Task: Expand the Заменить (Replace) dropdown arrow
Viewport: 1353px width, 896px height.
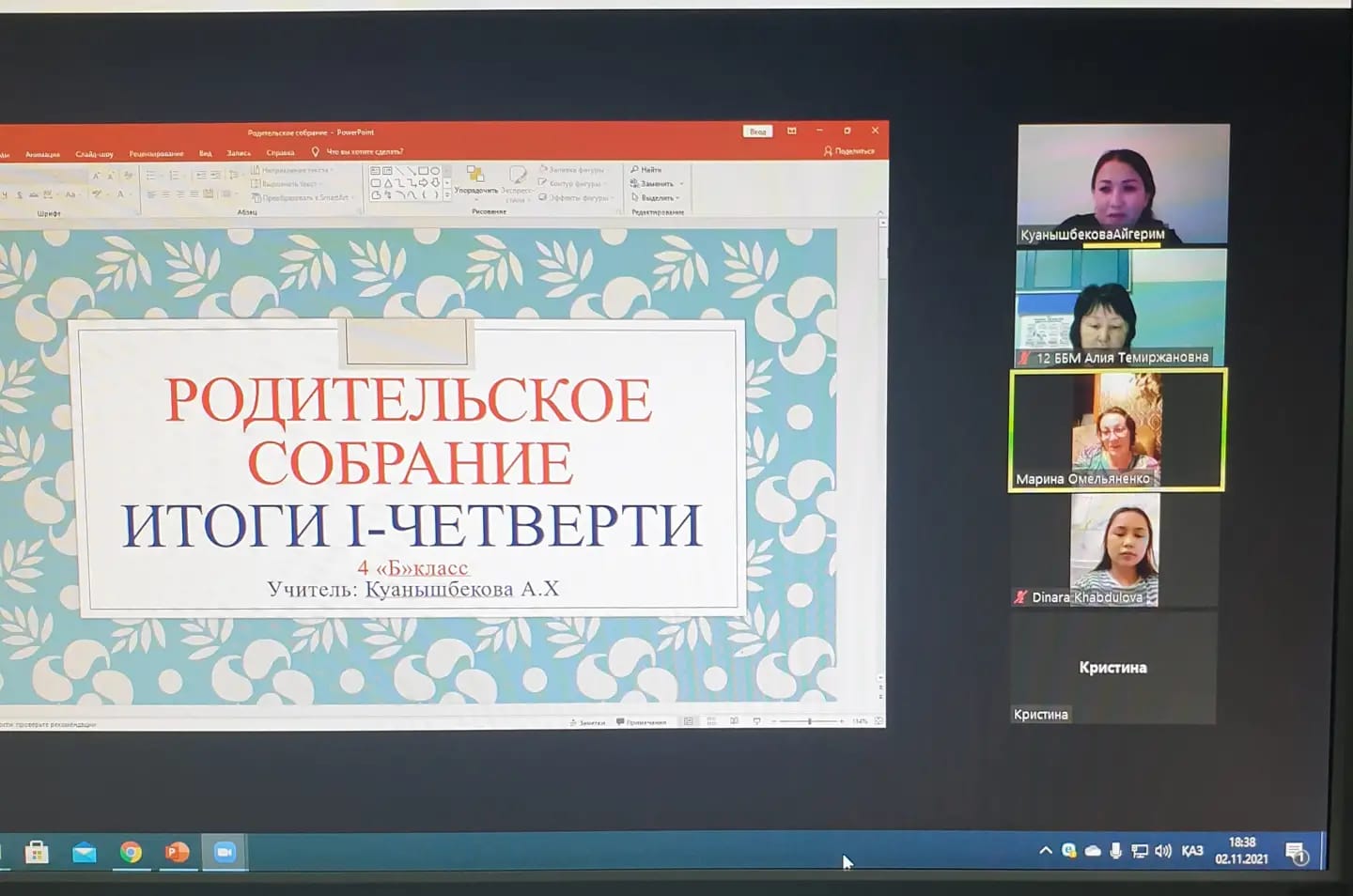Action: 681,184
